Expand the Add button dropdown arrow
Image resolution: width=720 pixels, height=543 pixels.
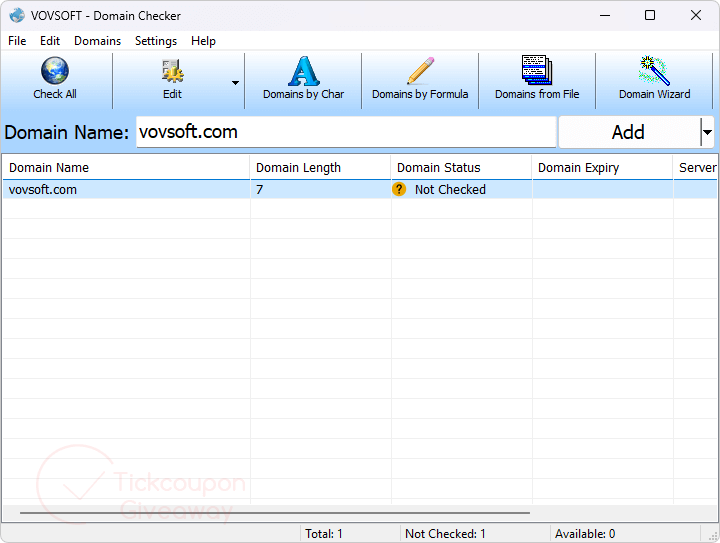click(707, 132)
